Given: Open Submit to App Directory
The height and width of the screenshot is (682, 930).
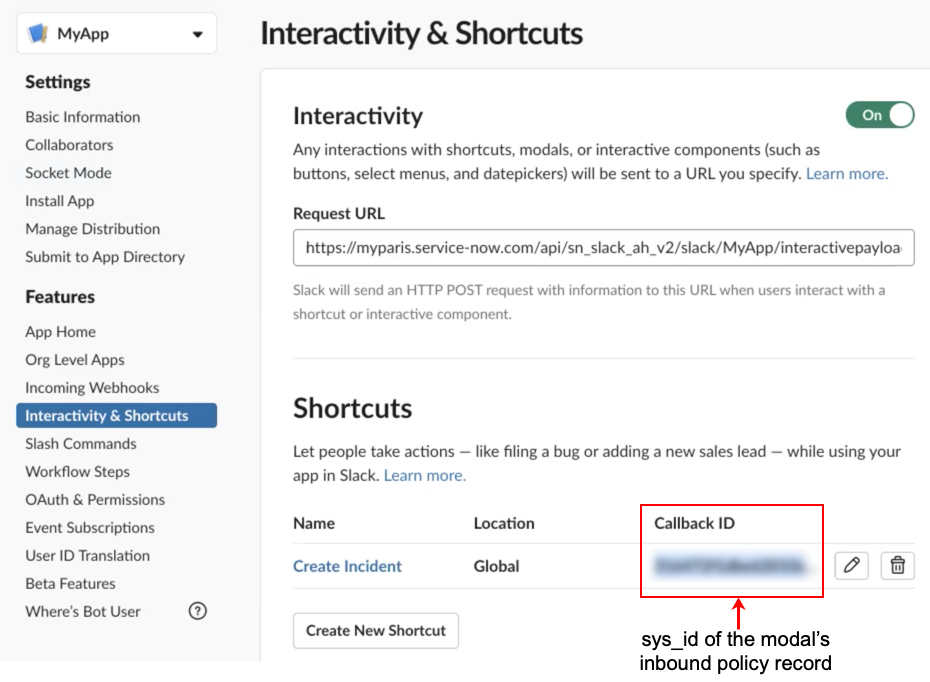Looking at the screenshot, I should (105, 257).
